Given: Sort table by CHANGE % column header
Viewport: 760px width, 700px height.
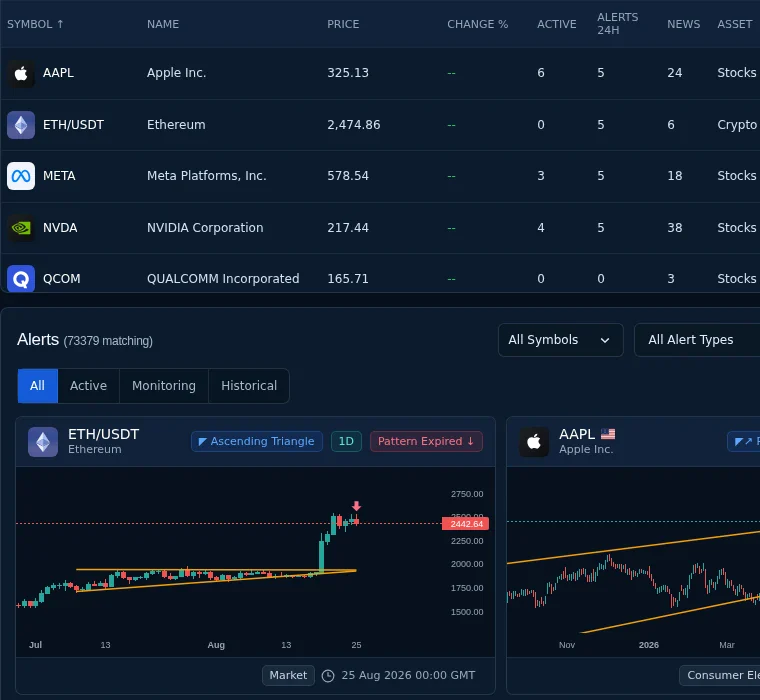Looking at the screenshot, I should [477, 24].
